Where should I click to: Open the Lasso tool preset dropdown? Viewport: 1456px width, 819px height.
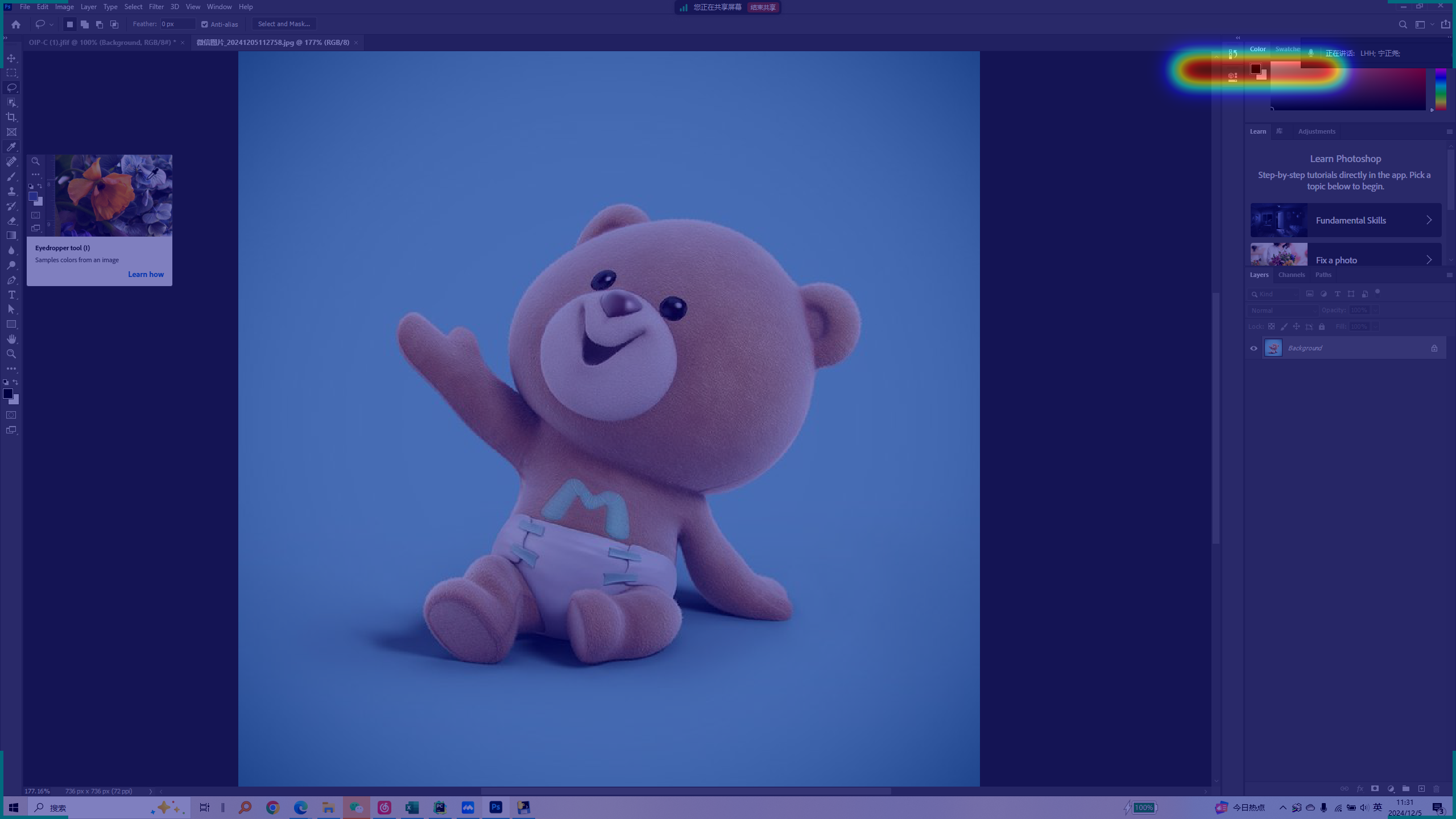tap(51, 24)
